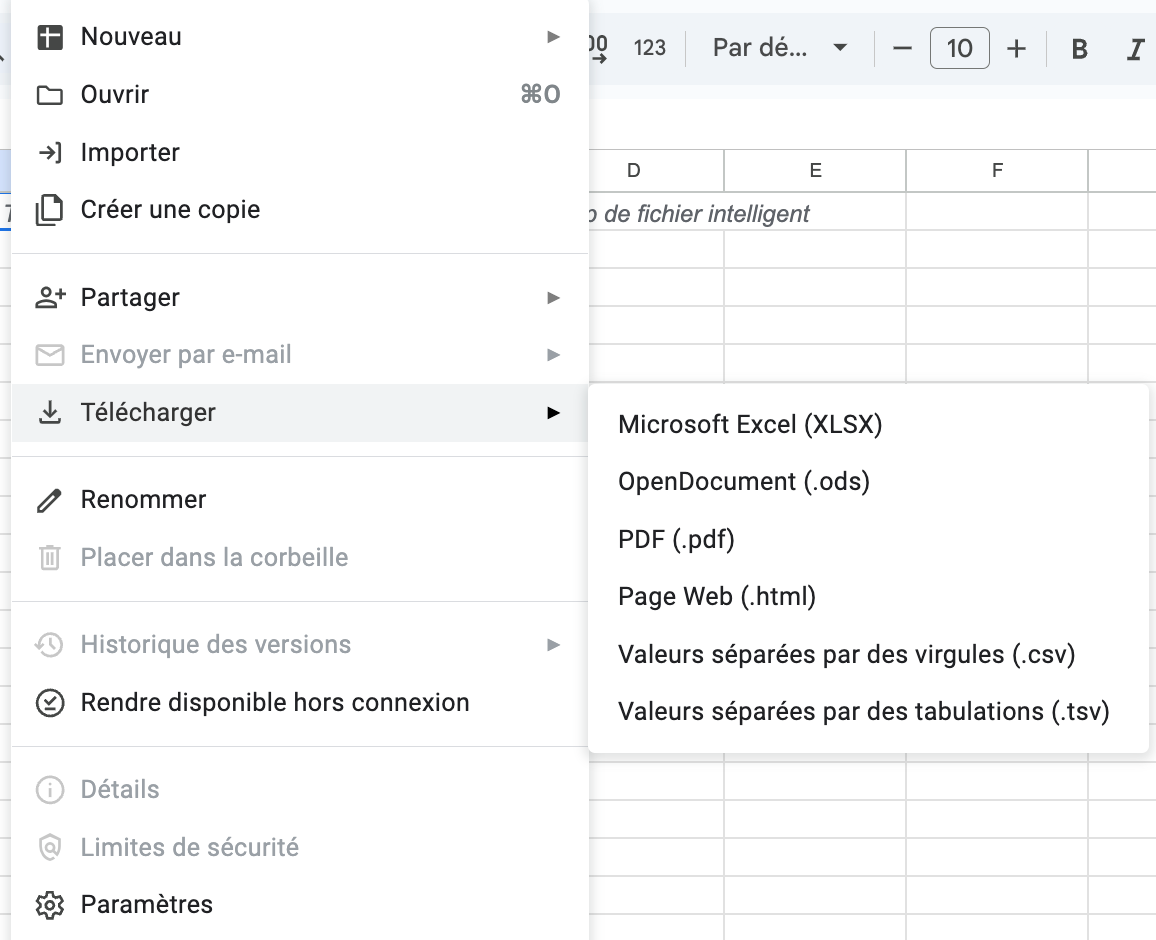Click the Créer une copie icon

48,209
